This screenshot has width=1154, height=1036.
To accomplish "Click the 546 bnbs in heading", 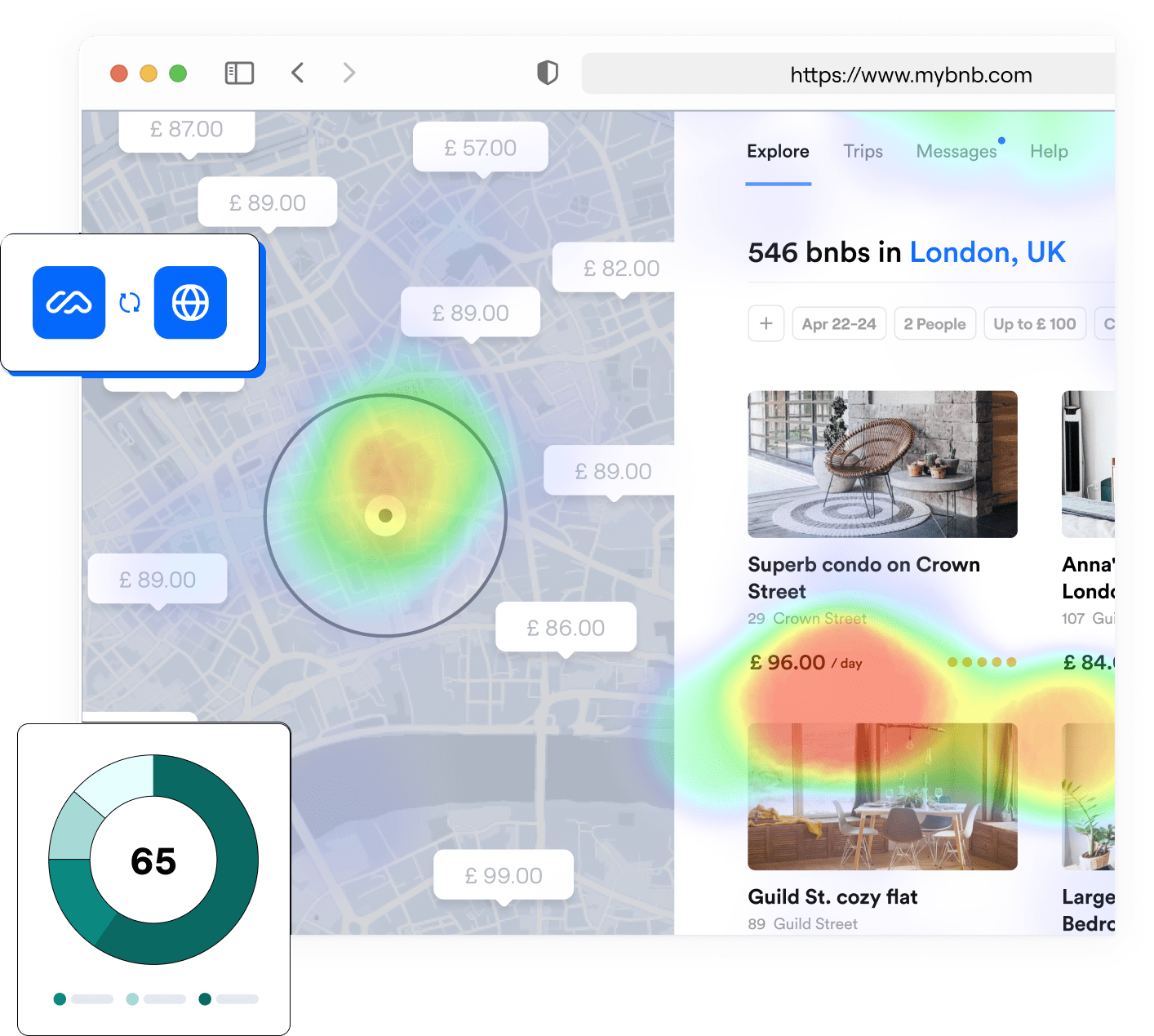I will tap(824, 253).
